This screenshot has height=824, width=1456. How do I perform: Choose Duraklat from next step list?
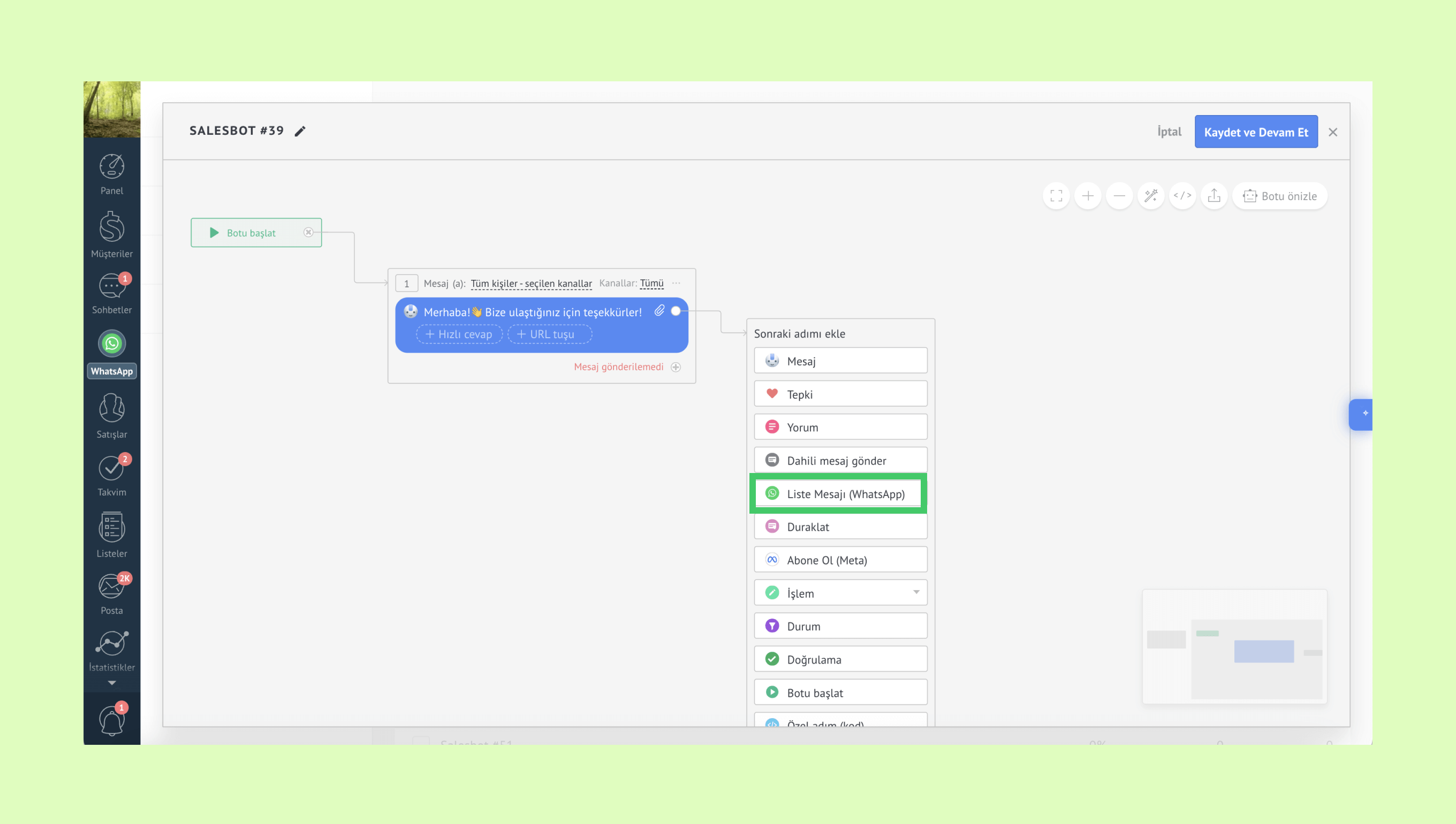pos(840,527)
